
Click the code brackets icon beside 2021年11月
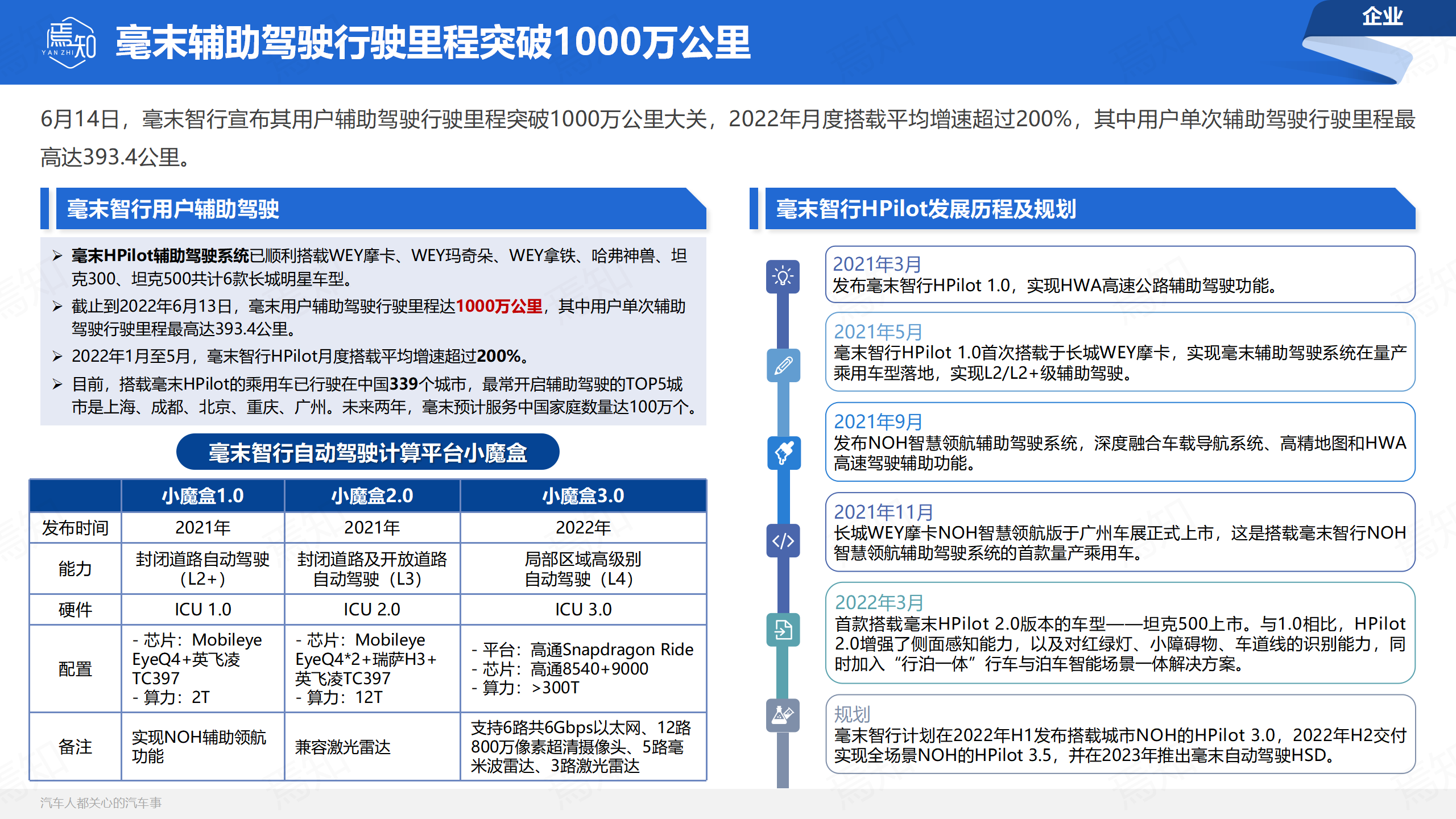point(783,541)
